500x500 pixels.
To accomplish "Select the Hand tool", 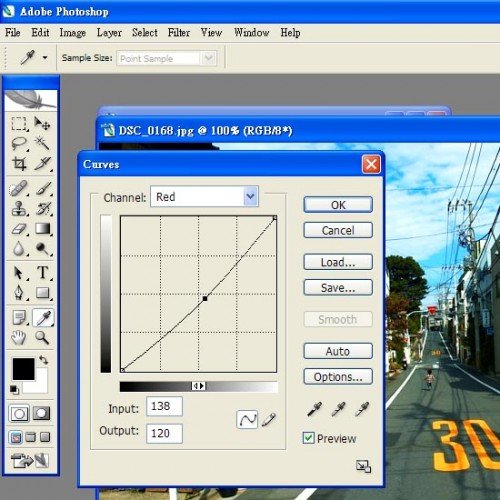I will pyautogui.click(x=19, y=337).
